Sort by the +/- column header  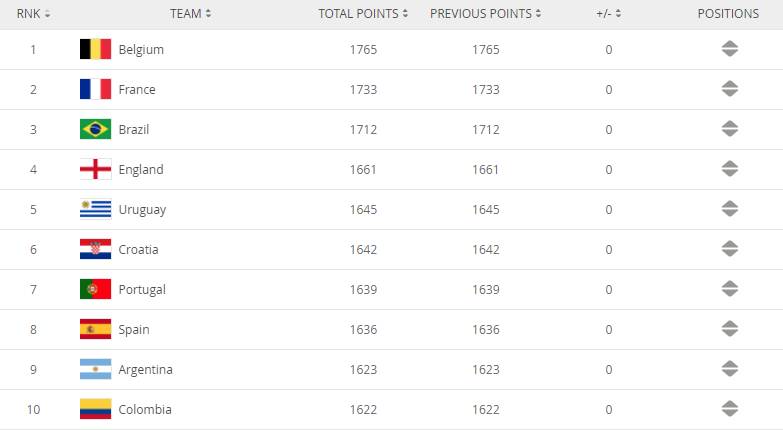pos(608,14)
